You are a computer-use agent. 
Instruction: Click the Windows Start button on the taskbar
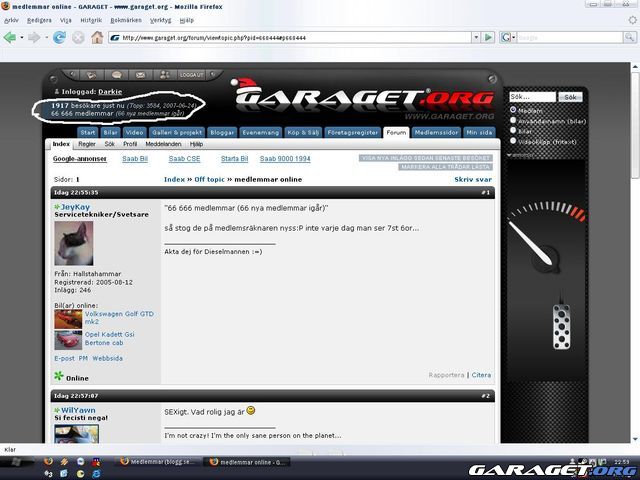tap(17, 462)
